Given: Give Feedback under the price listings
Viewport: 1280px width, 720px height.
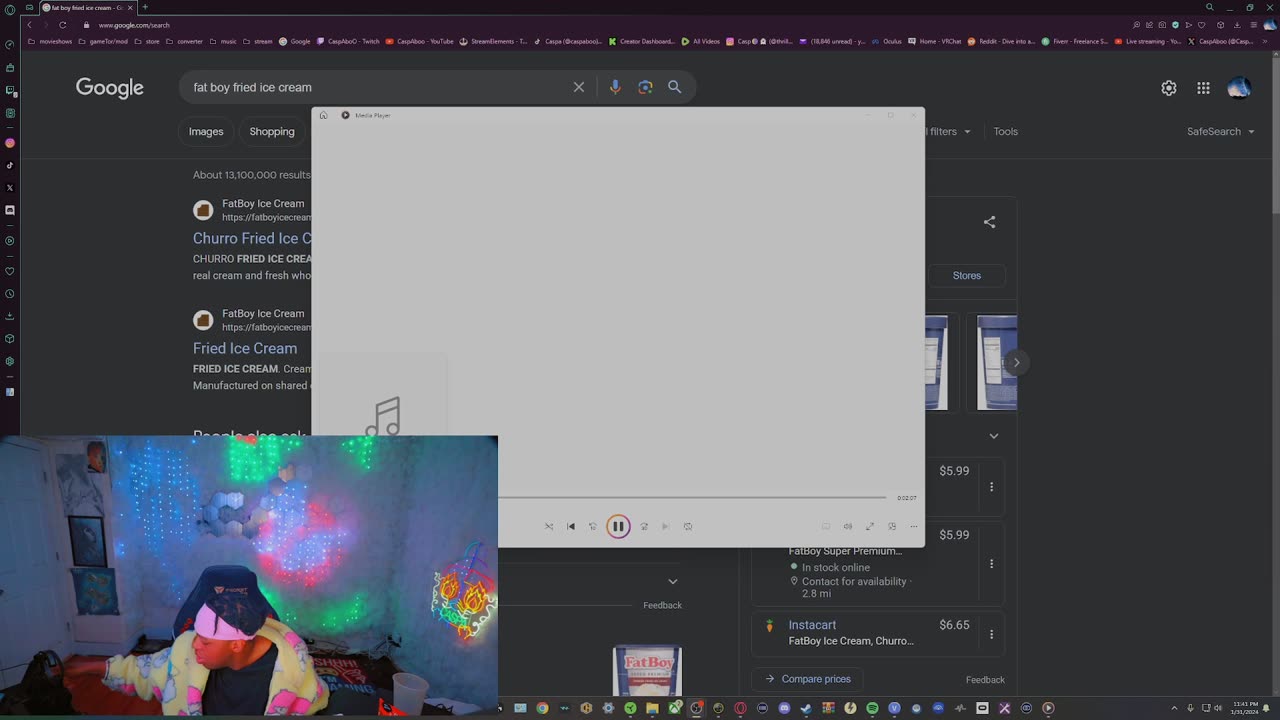Looking at the screenshot, I should click(985, 680).
